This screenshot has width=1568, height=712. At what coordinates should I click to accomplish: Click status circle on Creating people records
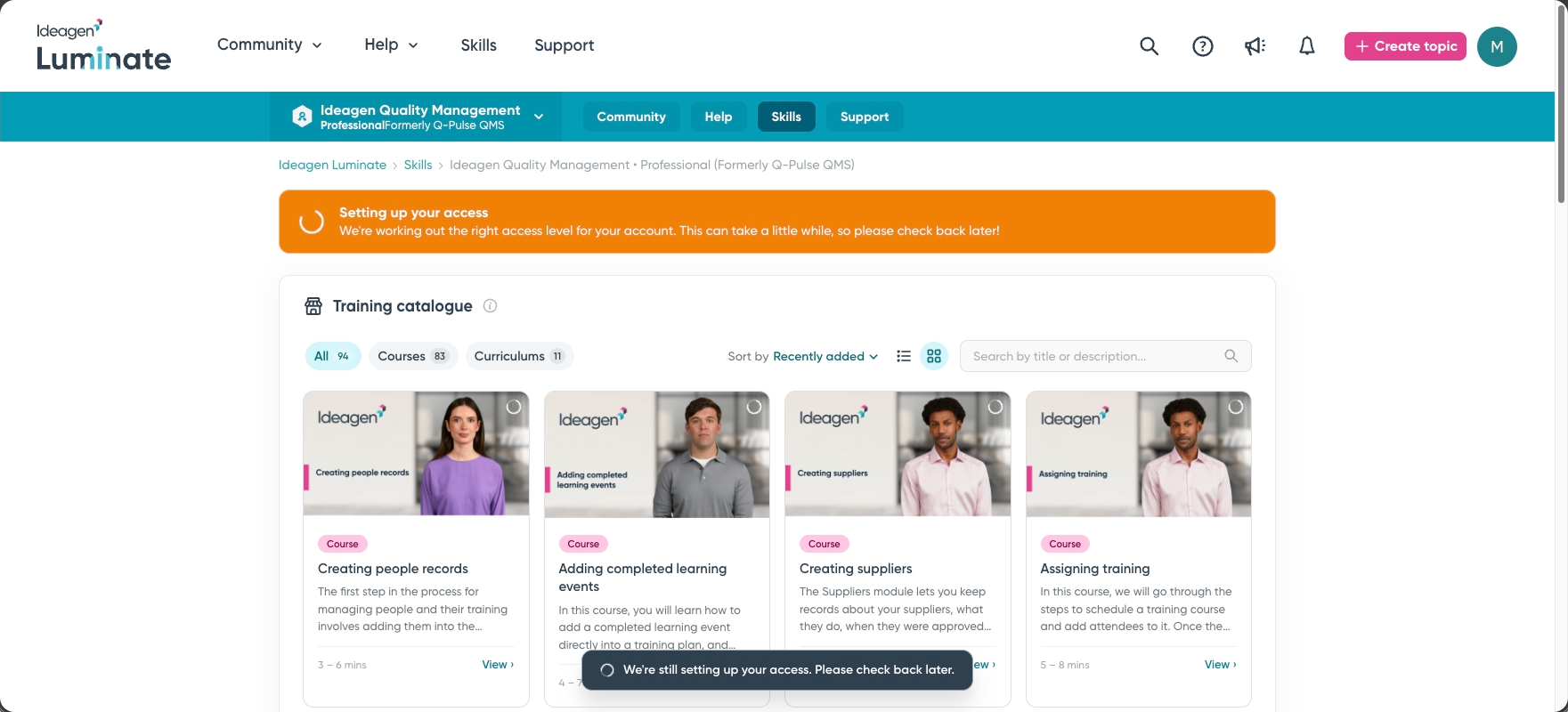click(514, 407)
